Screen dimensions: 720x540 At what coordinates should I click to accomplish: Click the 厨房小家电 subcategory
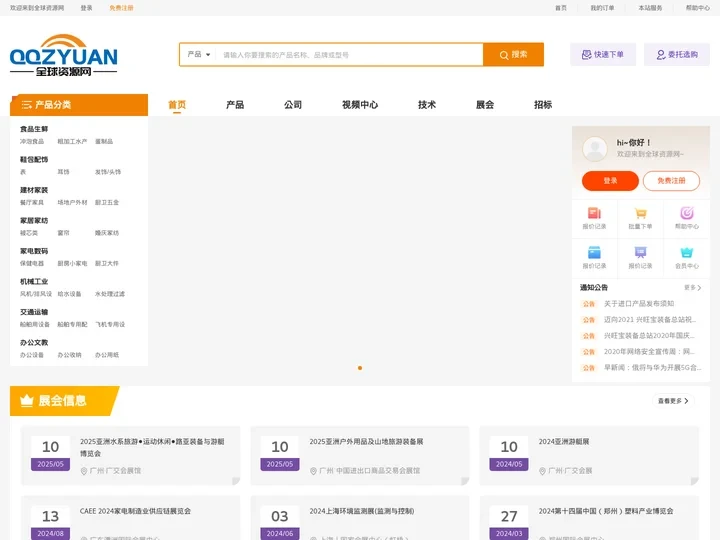72,264
